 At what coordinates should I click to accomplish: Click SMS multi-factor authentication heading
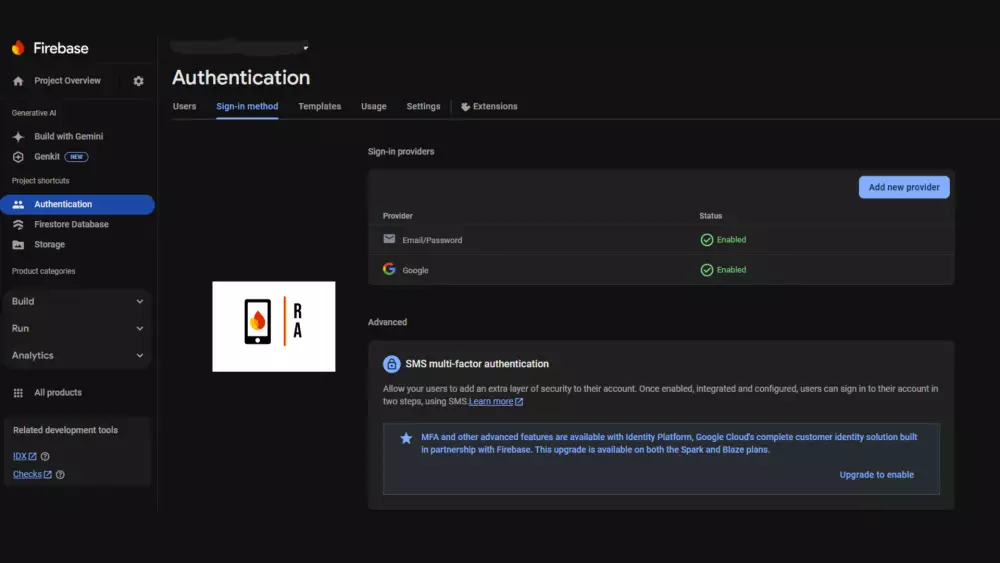click(476, 363)
